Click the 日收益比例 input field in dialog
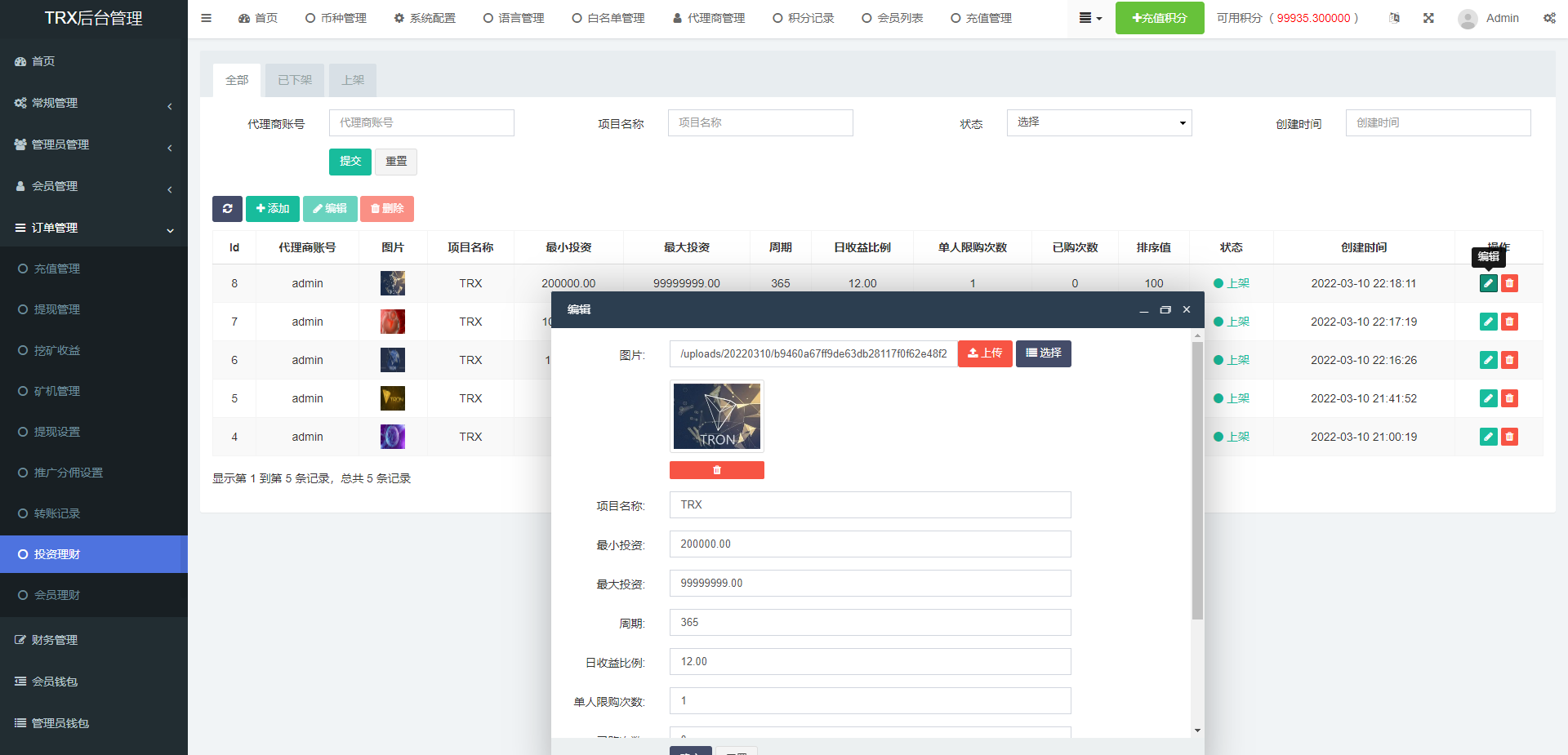Image resolution: width=1568 pixels, height=755 pixels. pos(869,662)
